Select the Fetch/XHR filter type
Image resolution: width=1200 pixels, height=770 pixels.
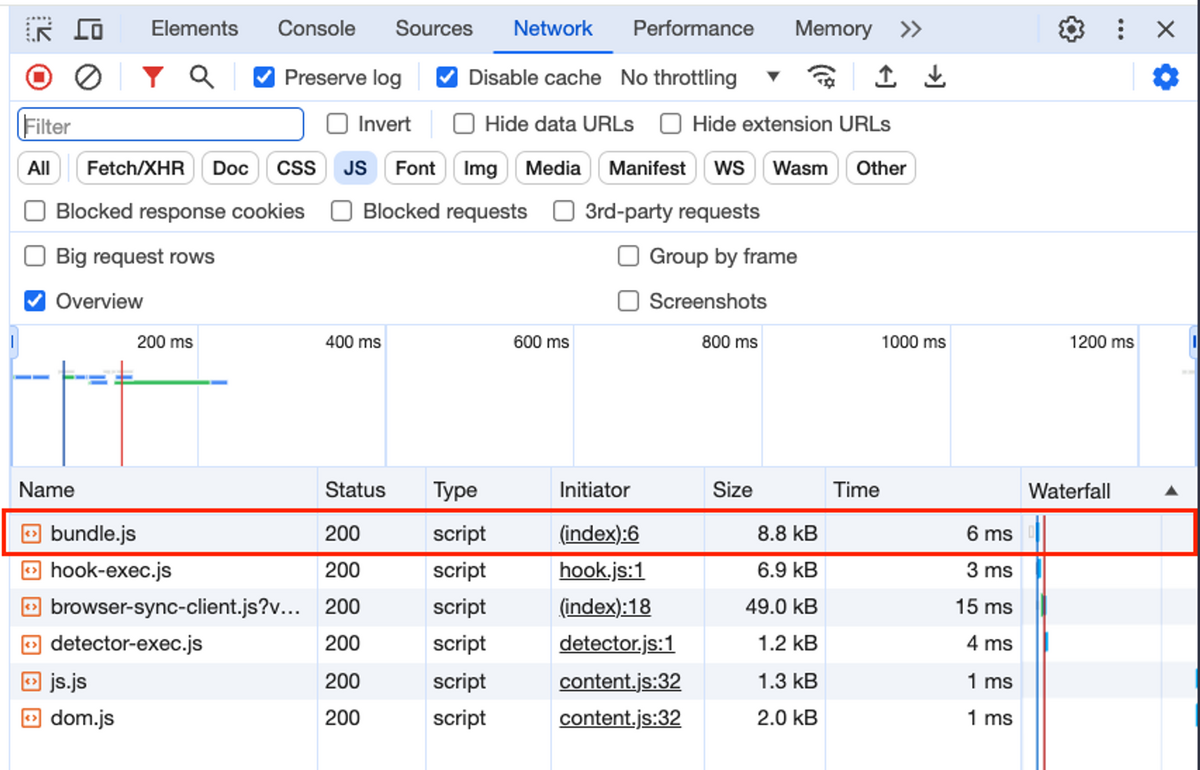click(x=136, y=168)
